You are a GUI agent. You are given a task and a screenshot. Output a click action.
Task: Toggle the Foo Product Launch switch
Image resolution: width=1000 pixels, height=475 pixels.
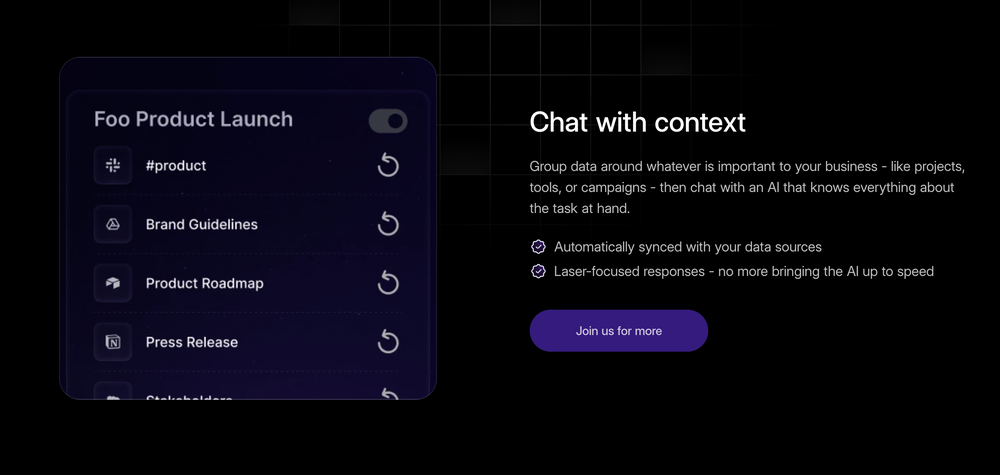(x=388, y=121)
